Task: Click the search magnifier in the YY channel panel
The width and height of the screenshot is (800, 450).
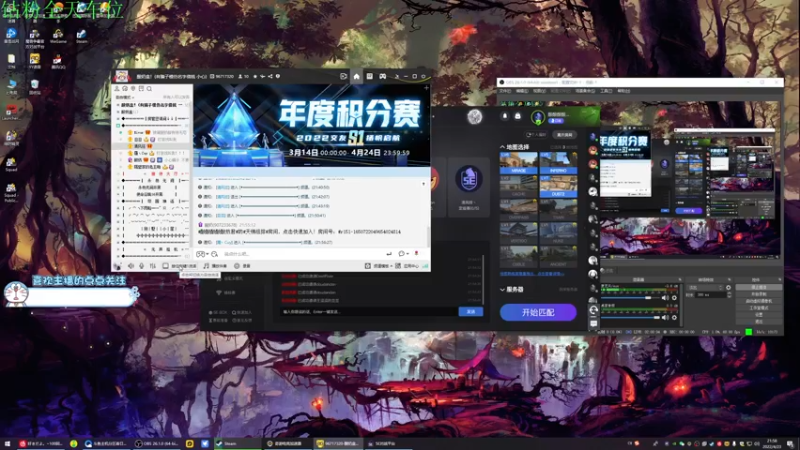Action: coord(149,89)
